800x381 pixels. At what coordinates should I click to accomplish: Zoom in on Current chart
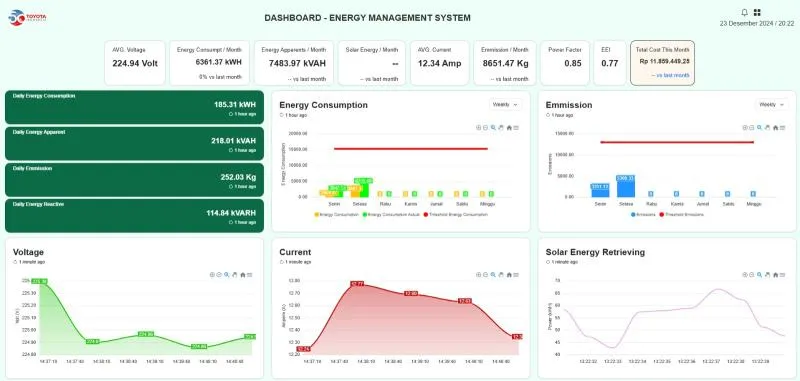(x=479, y=274)
